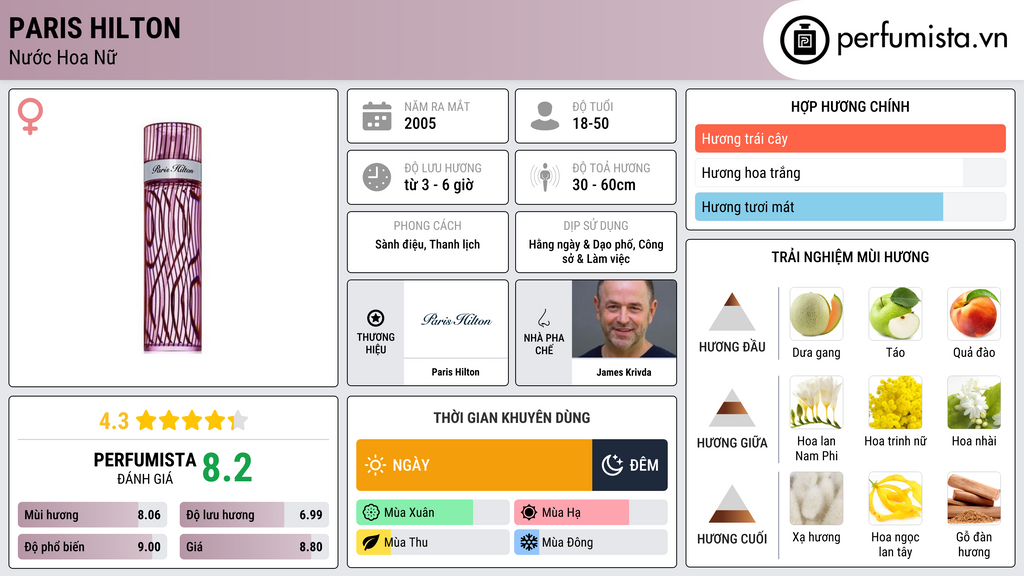Image resolution: width=1024 pixels, height=576 pixels.
Task: Click the sun icon for Mùa Hạ
Action: 529,513
